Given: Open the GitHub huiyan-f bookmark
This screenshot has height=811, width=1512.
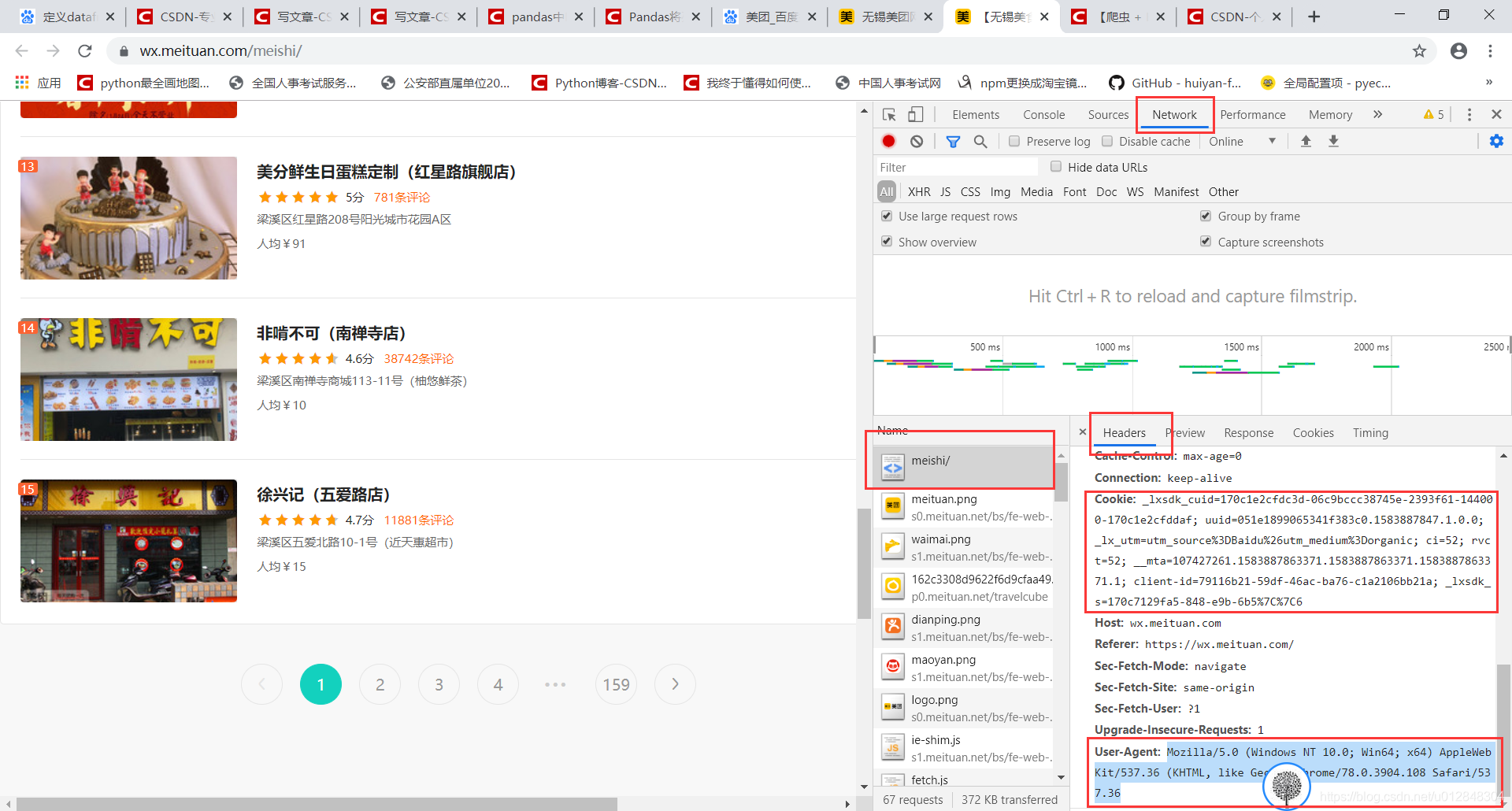Looking at the screenshot, I should 1174,83.
